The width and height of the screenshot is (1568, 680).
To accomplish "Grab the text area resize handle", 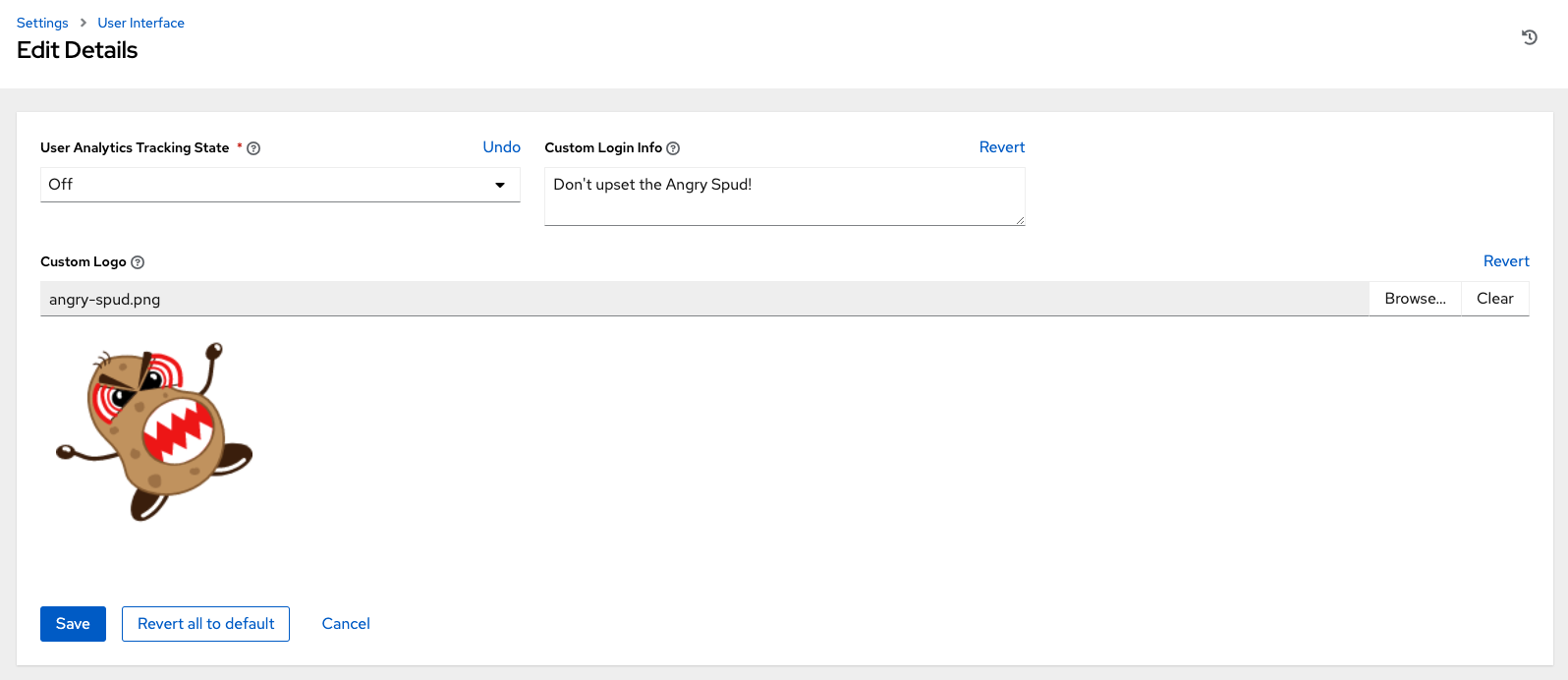I will (1020, 220).
